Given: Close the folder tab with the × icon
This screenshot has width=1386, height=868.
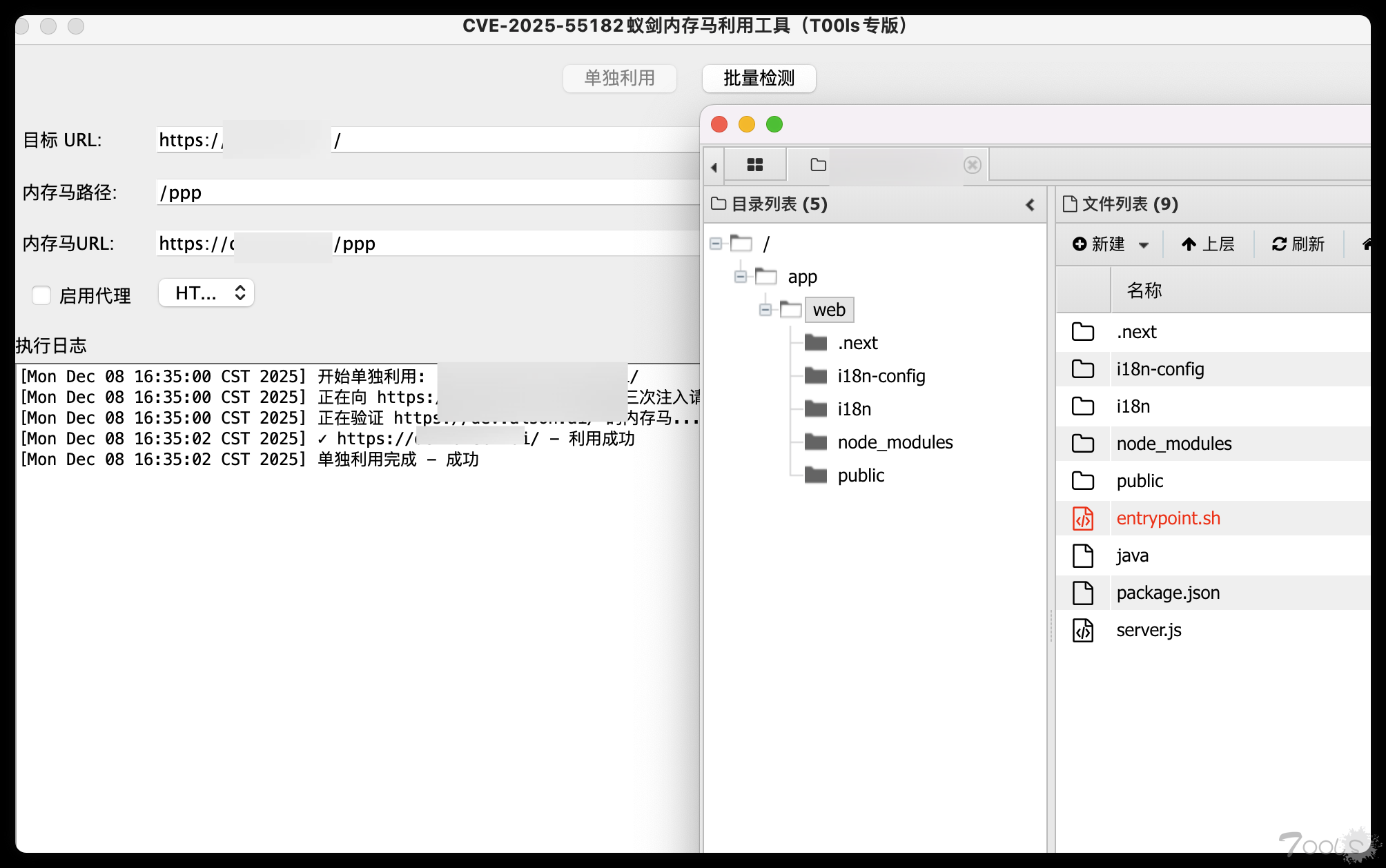Looking at the screenshot, I should click(x=972, y=165).
